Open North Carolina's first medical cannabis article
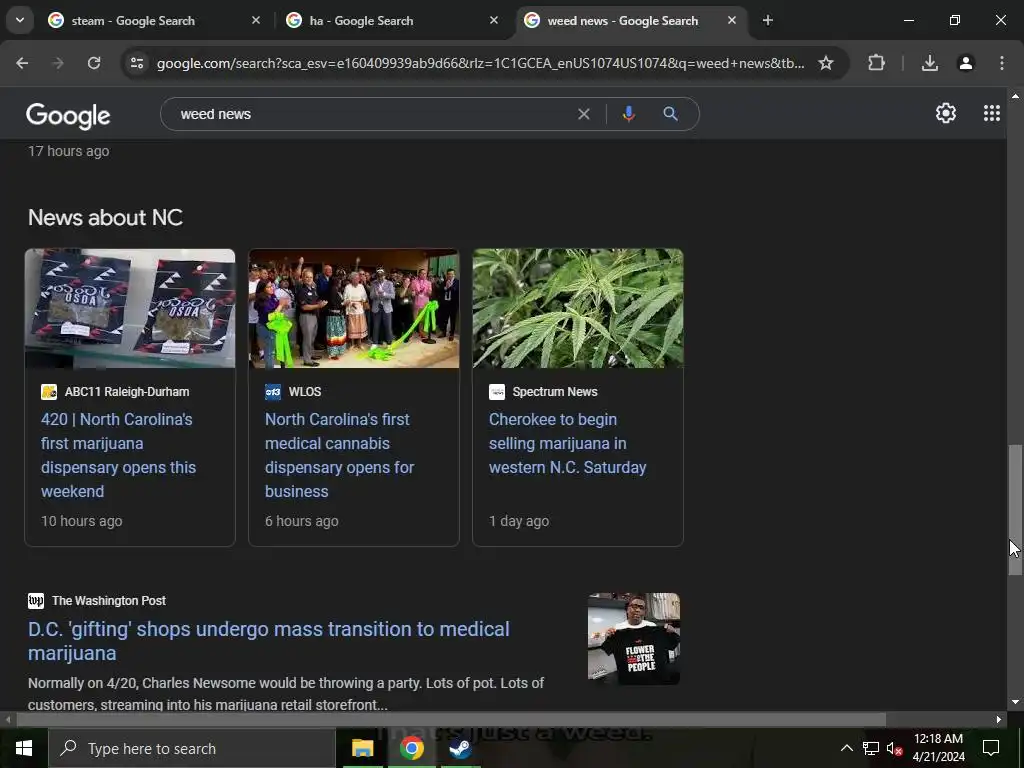Screen dimensions: 1024x768 pos(340,455)
